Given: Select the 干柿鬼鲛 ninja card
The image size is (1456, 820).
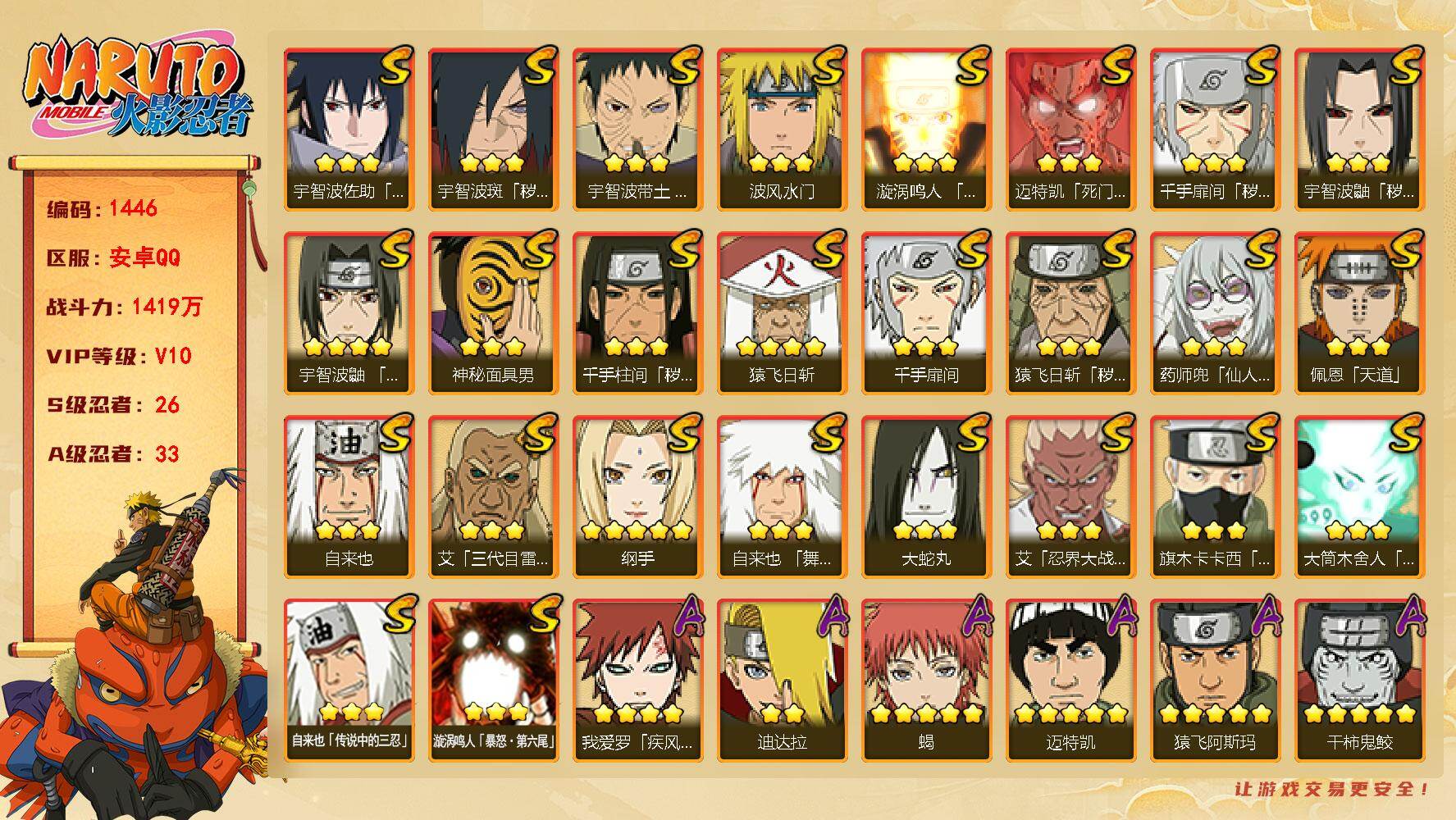Looking at the screenshot, I should click(1359, 681).
